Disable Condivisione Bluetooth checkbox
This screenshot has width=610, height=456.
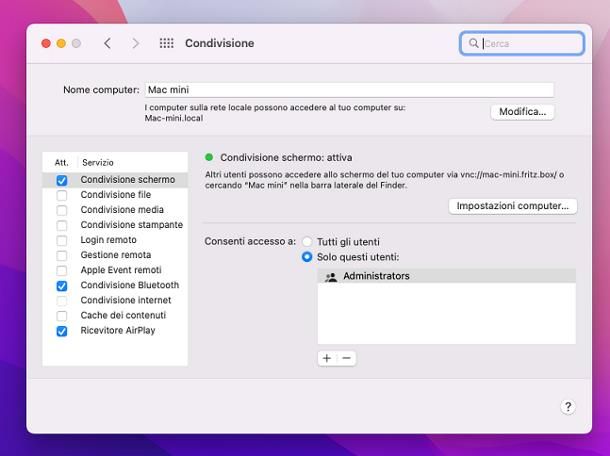pos(61,286)
